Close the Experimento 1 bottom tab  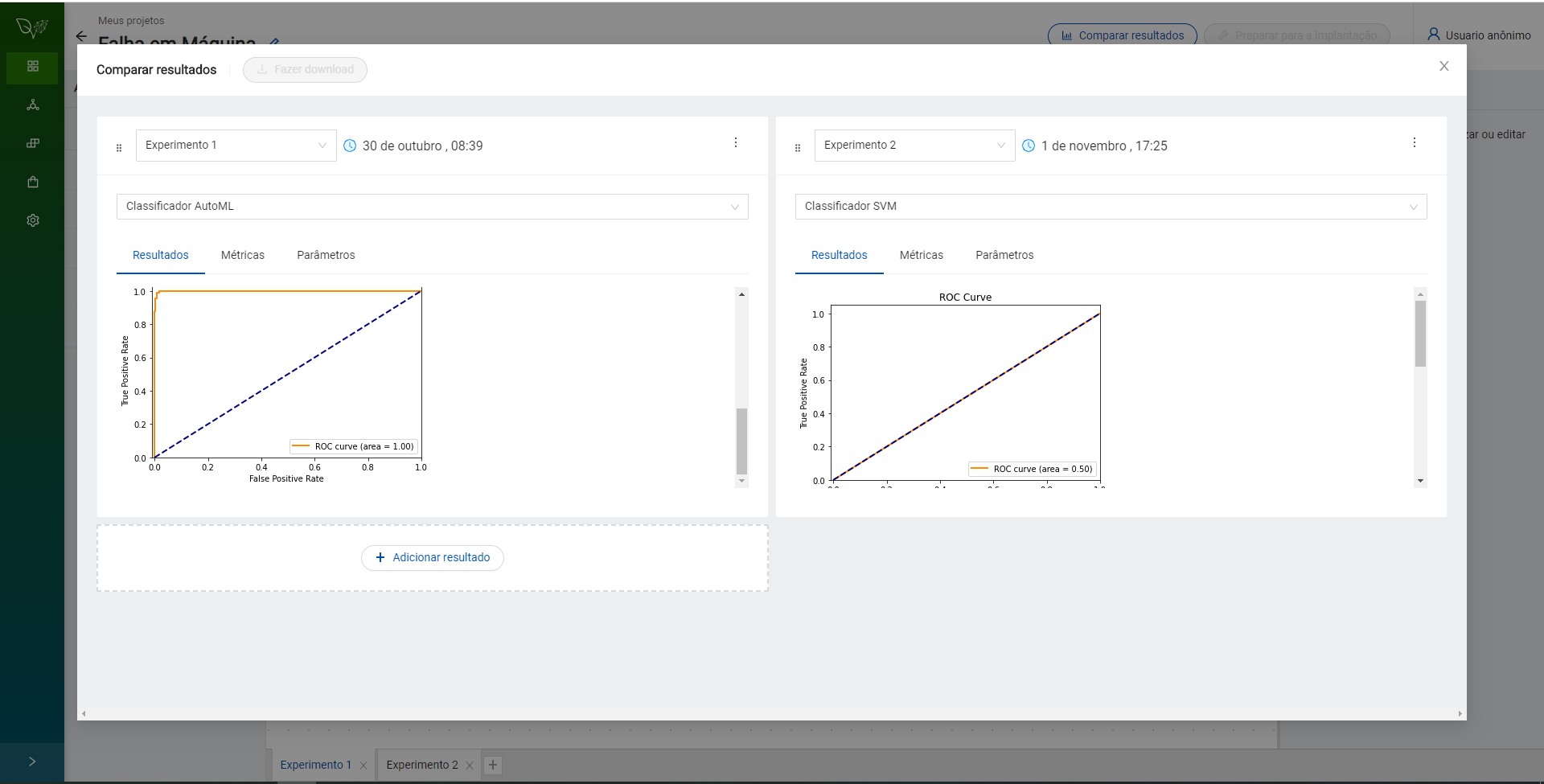tap(363, 766)
